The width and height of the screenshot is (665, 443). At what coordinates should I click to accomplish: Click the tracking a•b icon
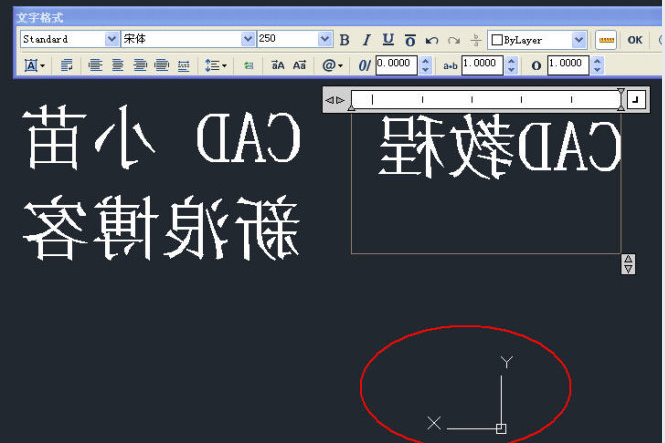pos(450,66)
